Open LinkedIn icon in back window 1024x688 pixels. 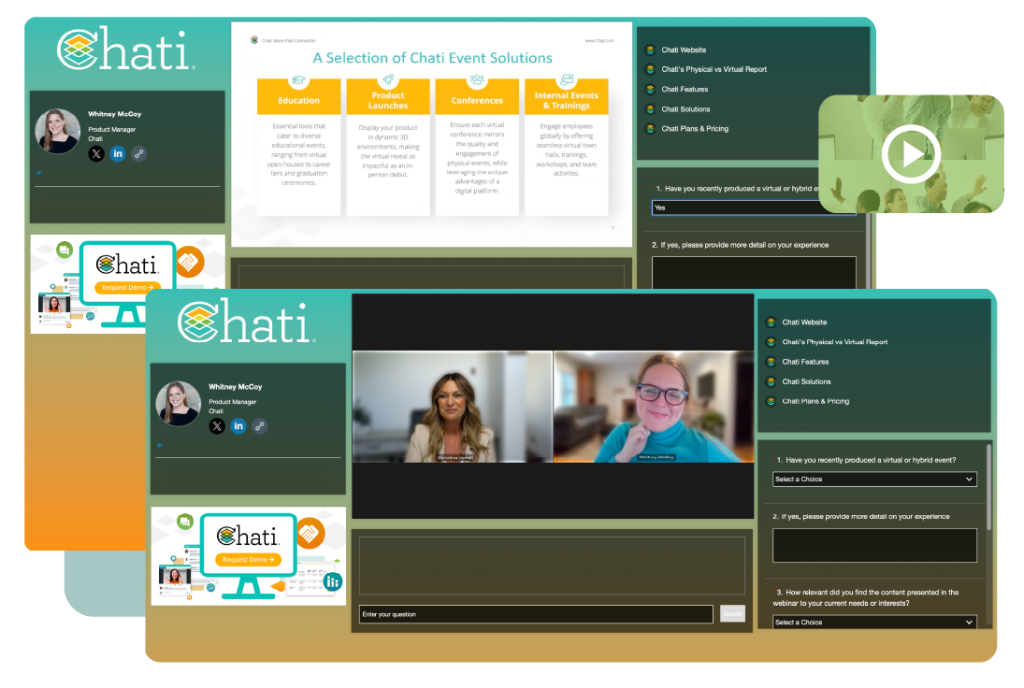(118, 154)
